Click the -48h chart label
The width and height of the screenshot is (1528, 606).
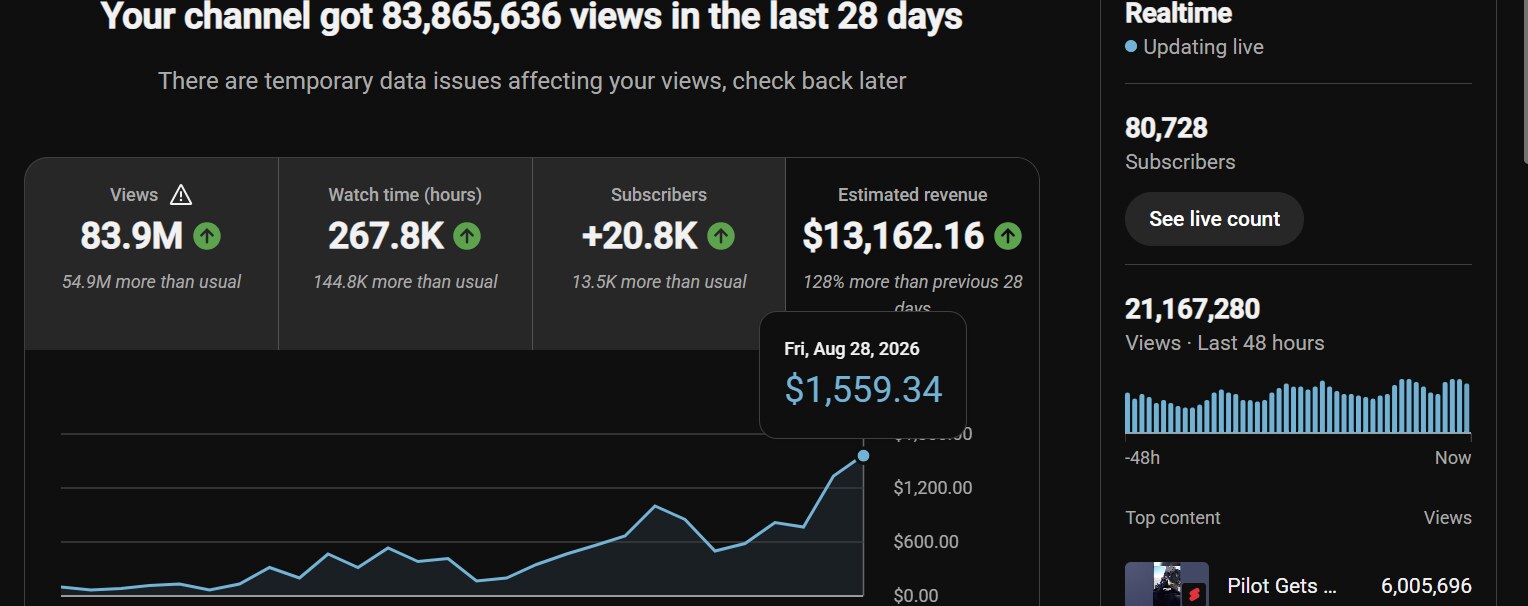tap(1142, 458)
